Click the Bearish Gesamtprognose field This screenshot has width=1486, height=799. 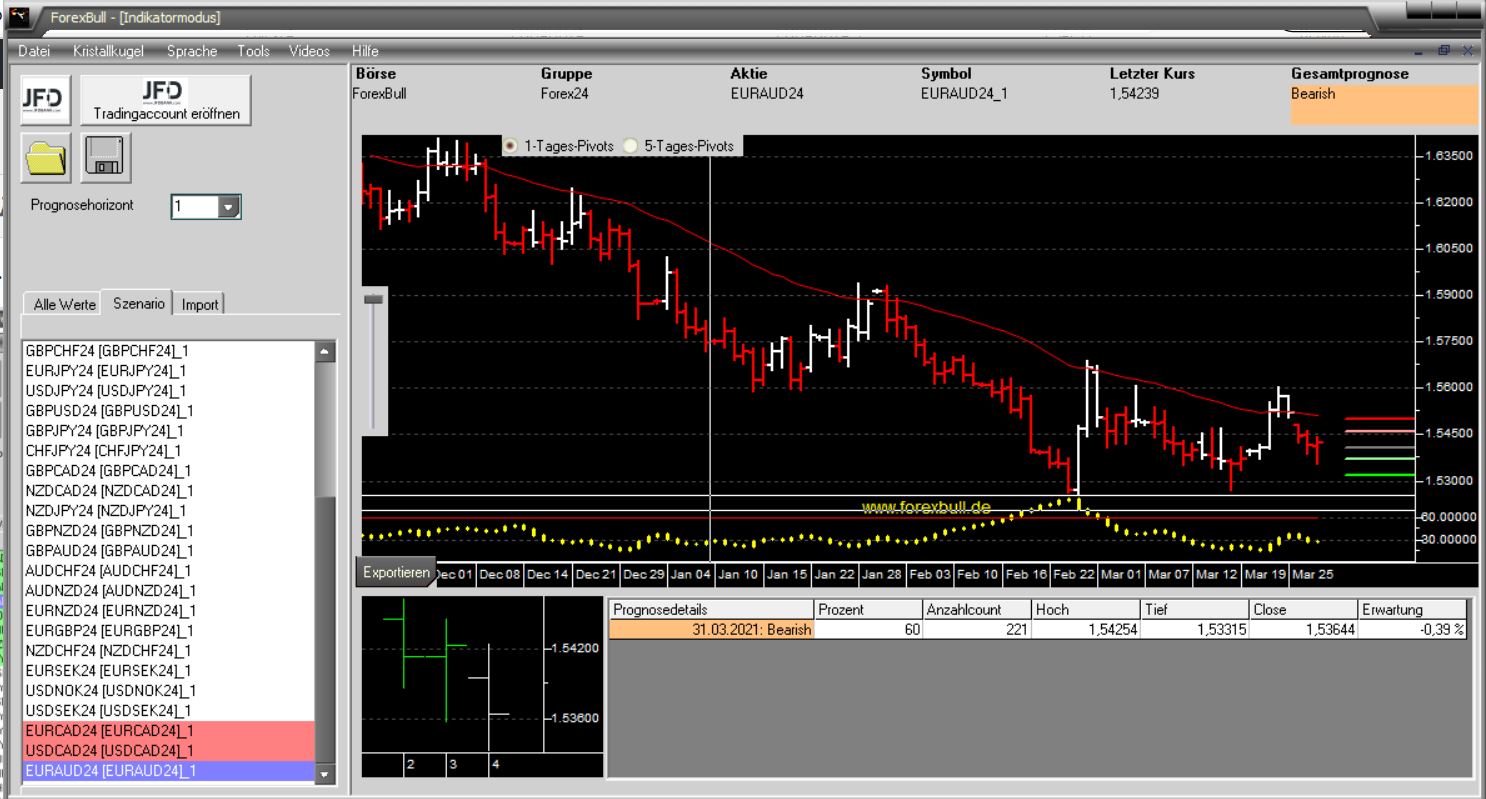coord(1384,104)
